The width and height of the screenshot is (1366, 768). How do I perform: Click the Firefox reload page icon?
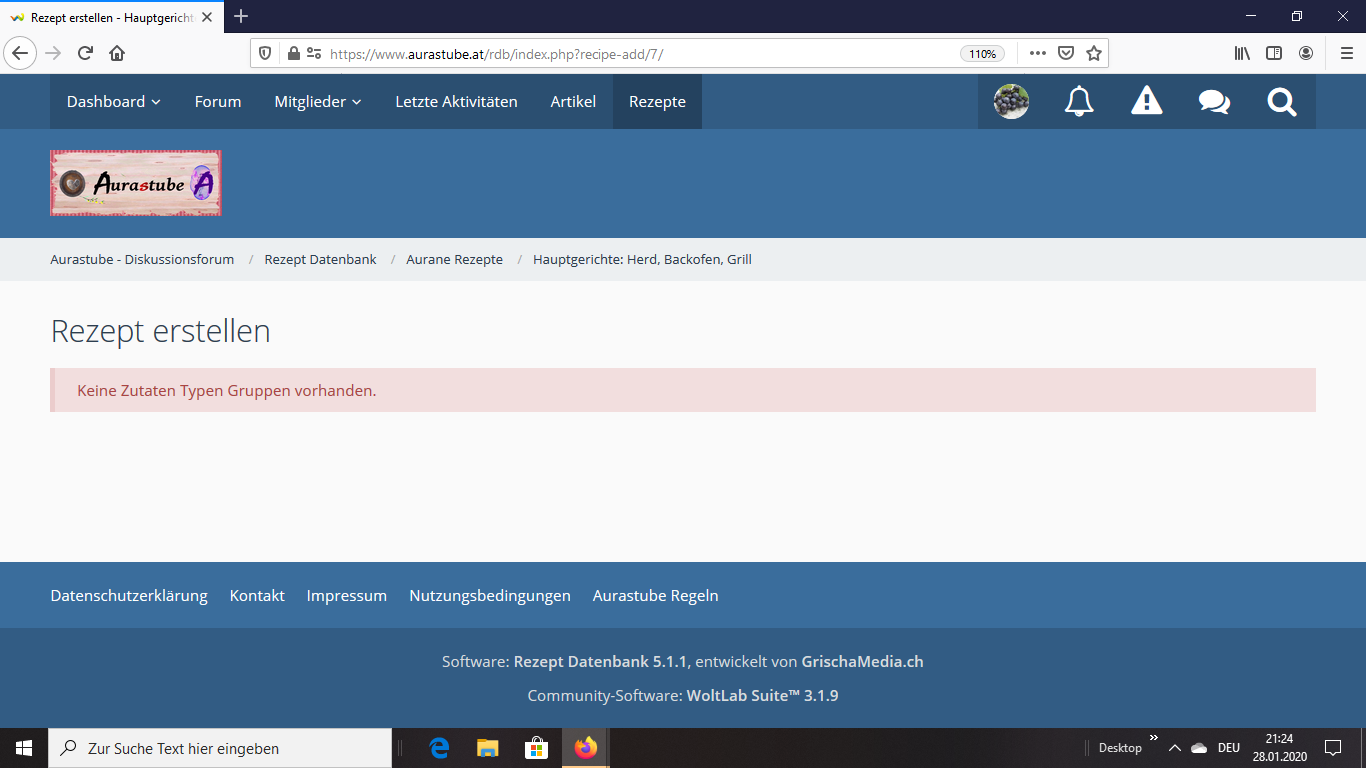tap(85, 53)
